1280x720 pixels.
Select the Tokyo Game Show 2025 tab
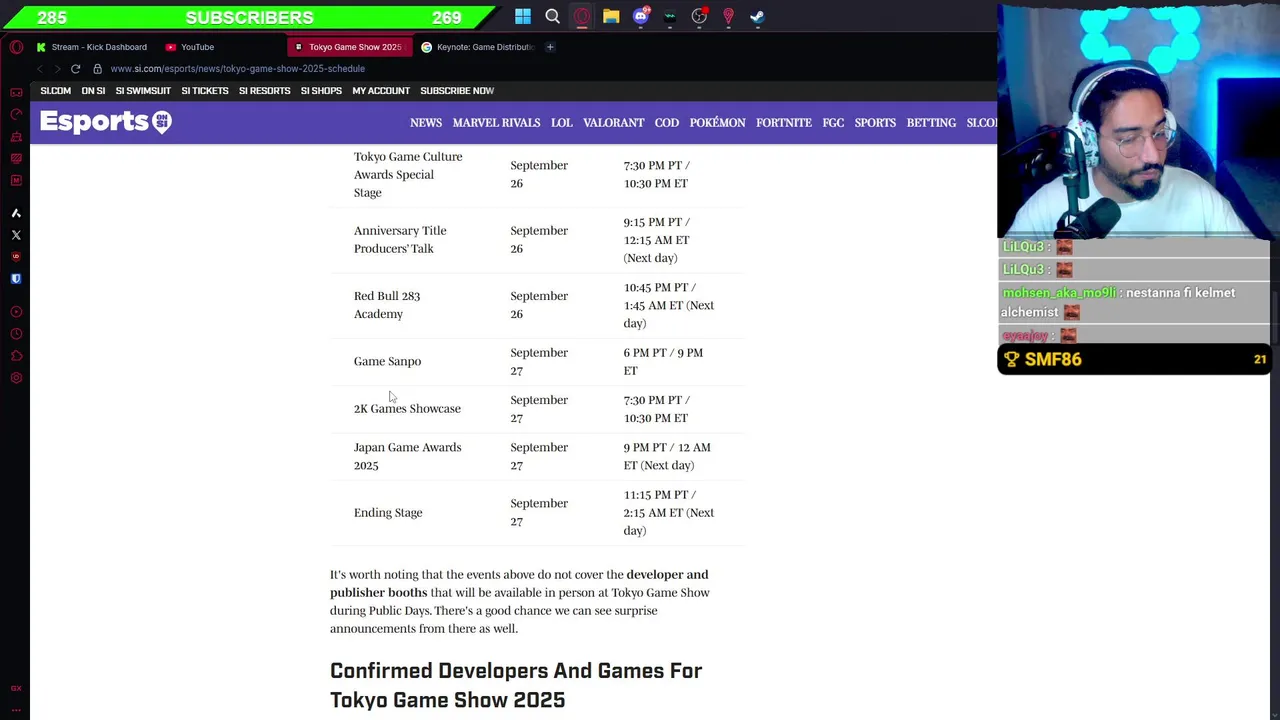(x=348, y=47)
